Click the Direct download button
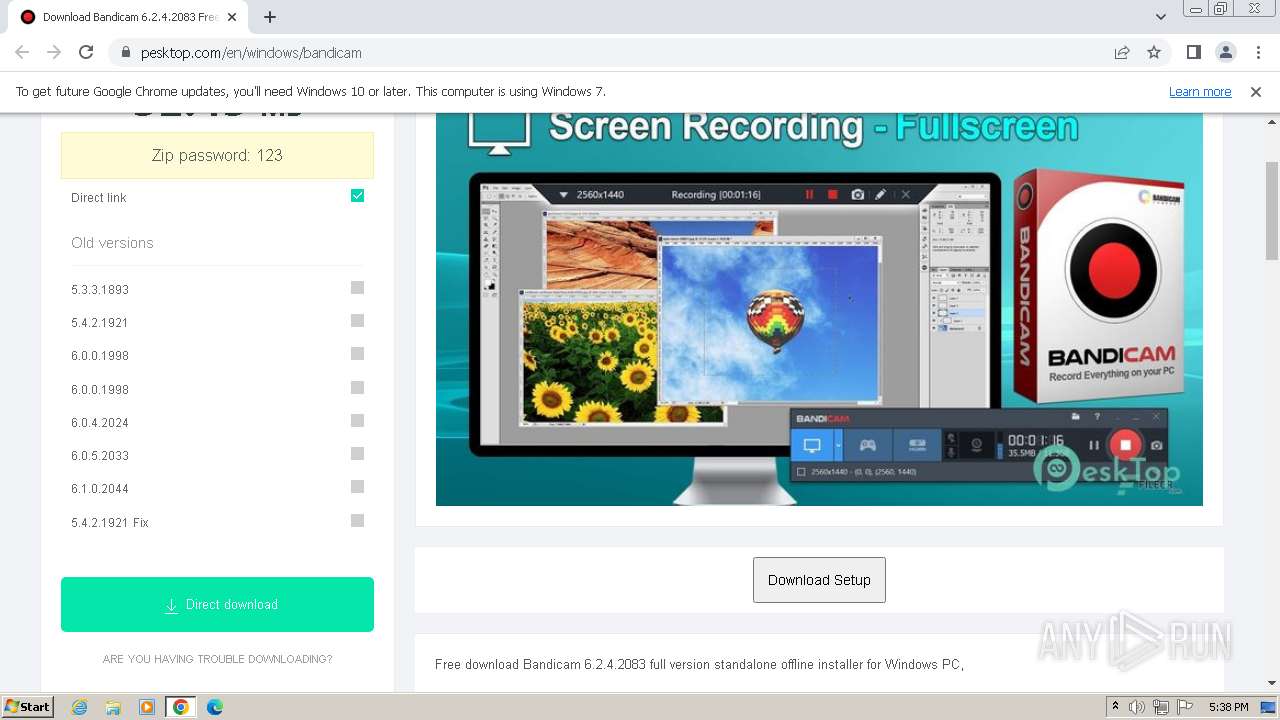This screenshot has width=1280, height=720. 217,604
